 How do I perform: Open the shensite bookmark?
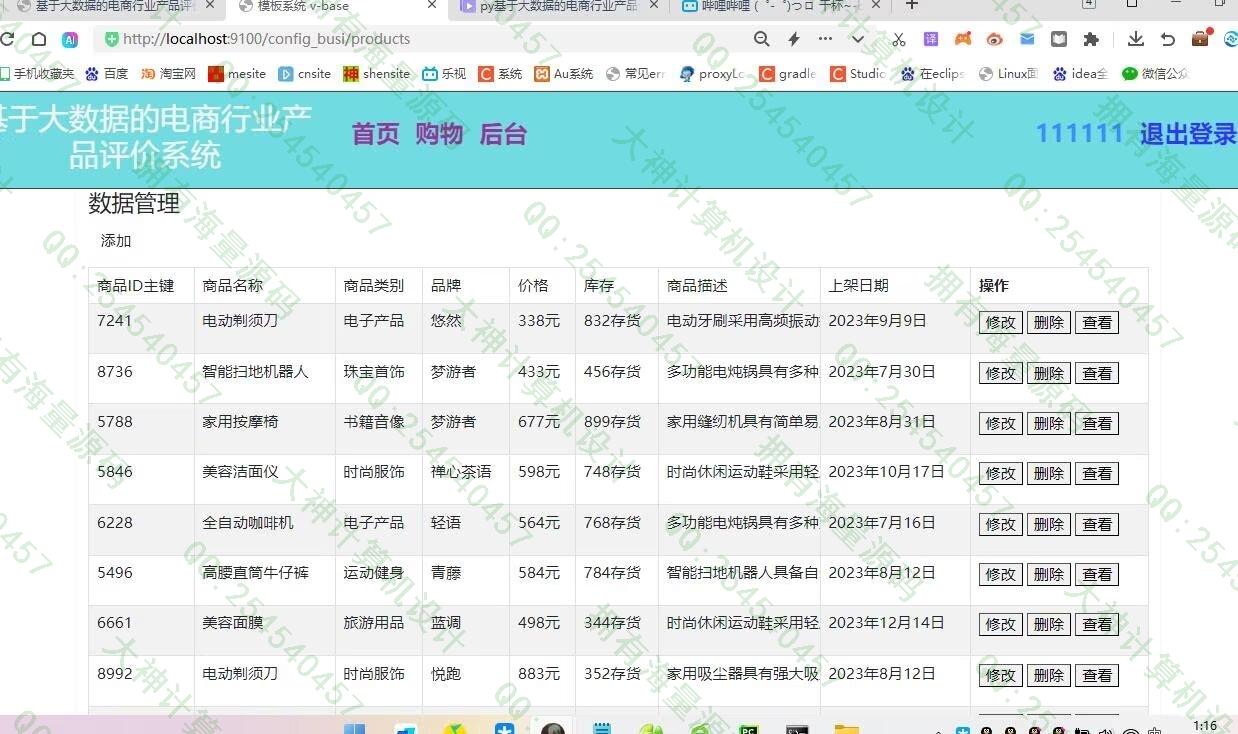point(377,73)
